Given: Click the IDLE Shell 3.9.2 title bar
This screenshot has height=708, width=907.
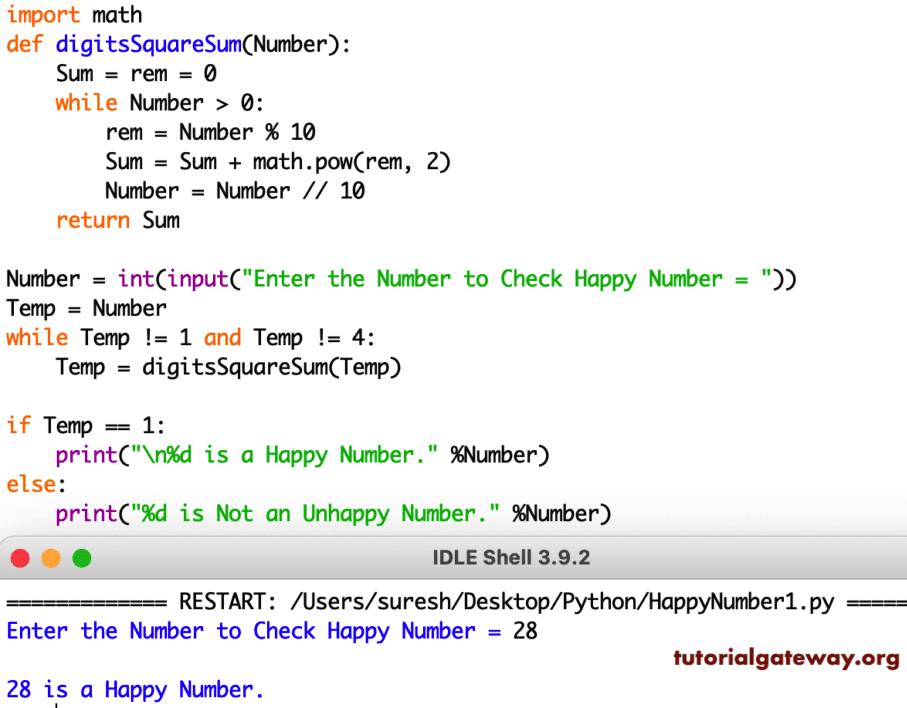Looking at the screenshot, I should pyautogui.click(x=511, y=559).
